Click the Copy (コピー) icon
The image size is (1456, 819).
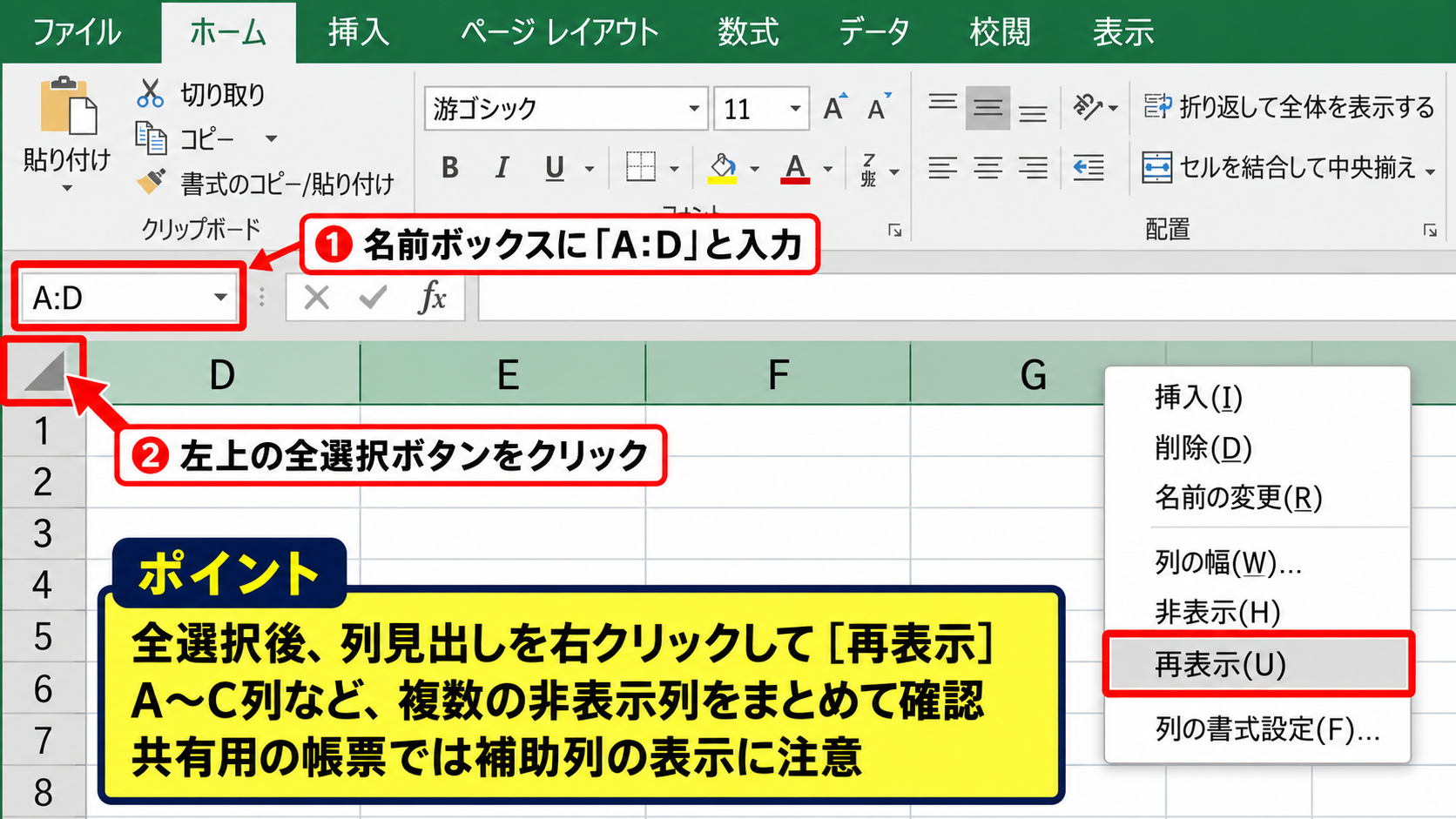coord(151,138)
